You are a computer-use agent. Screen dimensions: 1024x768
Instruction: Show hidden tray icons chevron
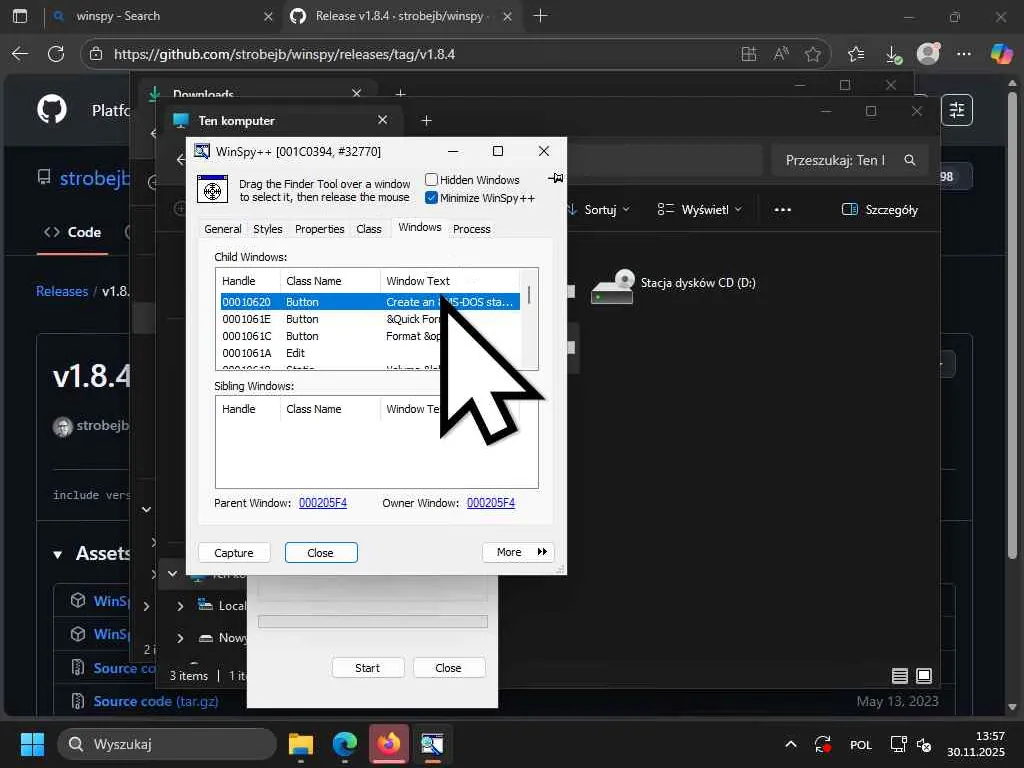click(790, 744)
